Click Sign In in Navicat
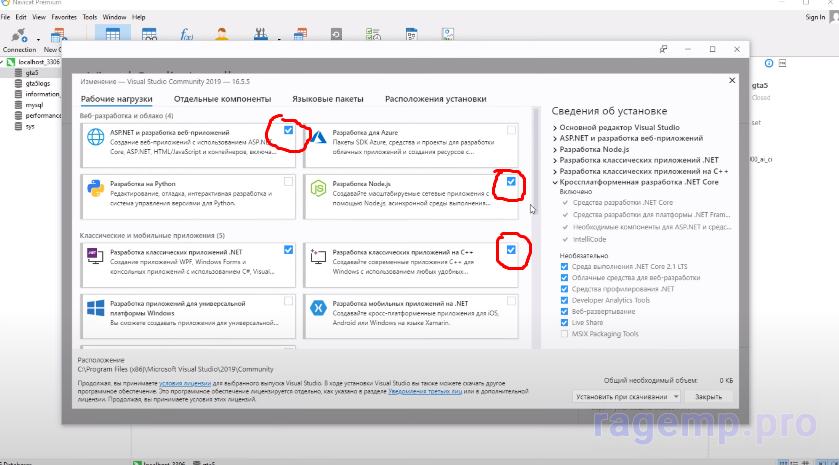Screen dimensions: 839x465 coord(815,17)
